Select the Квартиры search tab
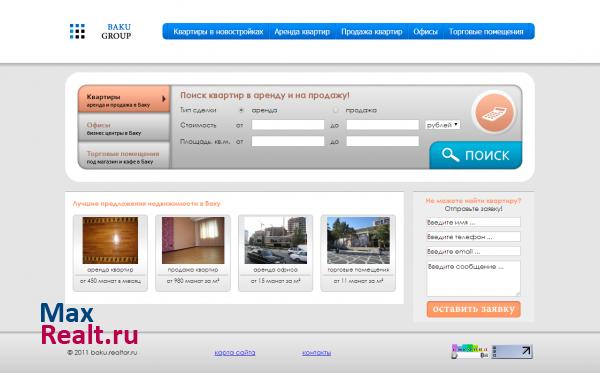The width and height of the screenshot is (600, 373). tap(124, 99)
